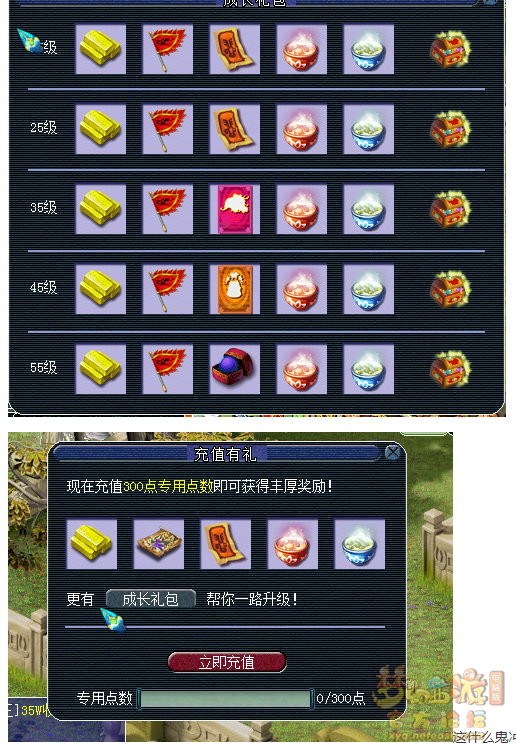Select the gold bars in the 35级 row
The height and width of the screenshot is (748, 516).
[x=101, y=209]
